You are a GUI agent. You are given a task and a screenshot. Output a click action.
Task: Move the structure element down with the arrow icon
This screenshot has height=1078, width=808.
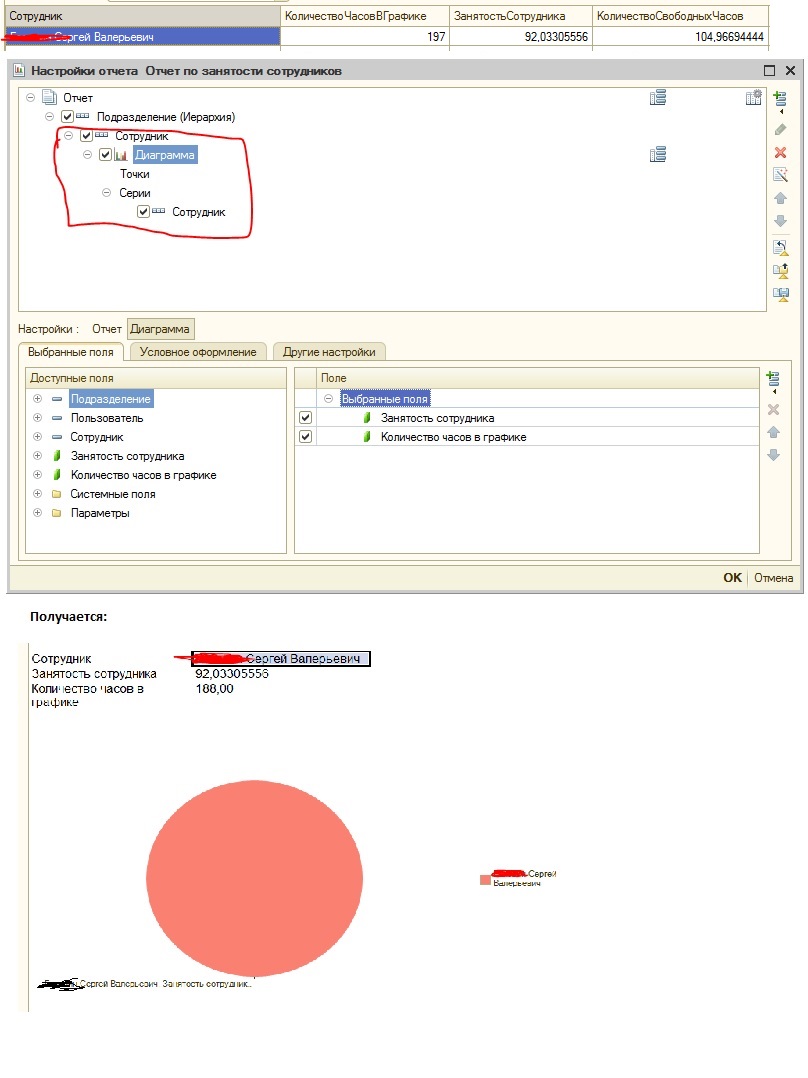[x=780, y=221]
